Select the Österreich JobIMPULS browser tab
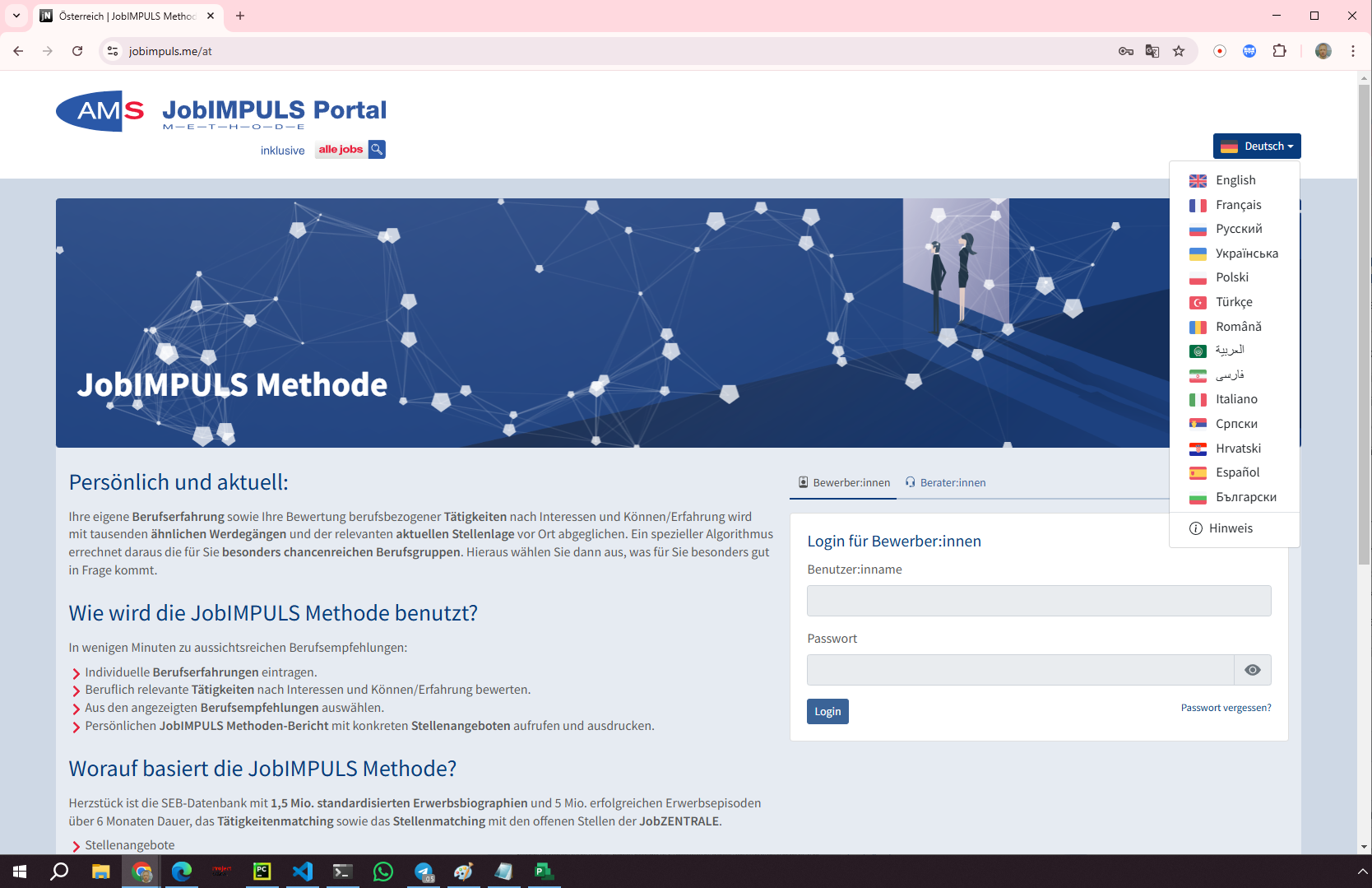Screen dimensions: 1372x888 127,16
